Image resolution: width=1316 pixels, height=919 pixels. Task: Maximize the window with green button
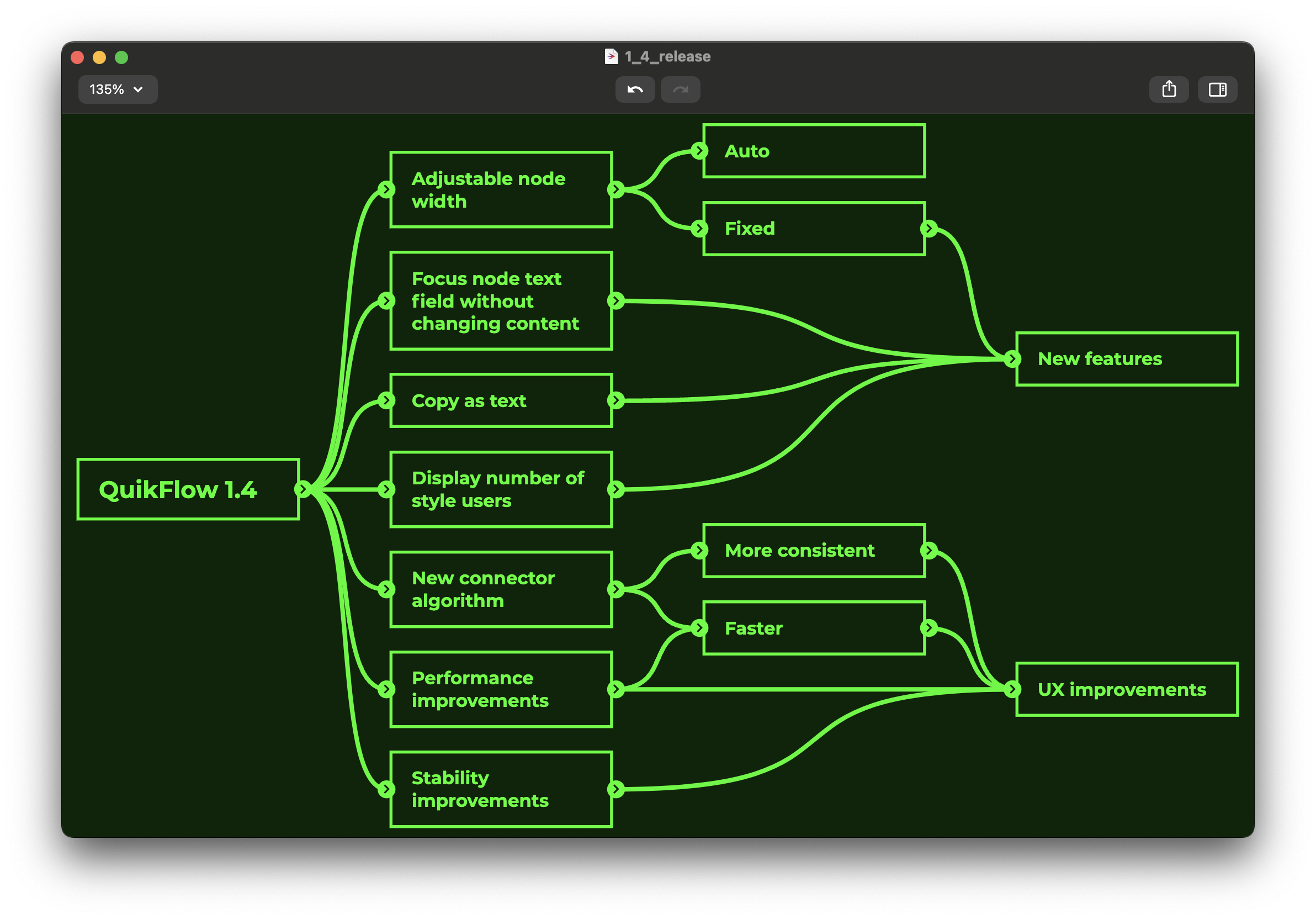point(121,57)
